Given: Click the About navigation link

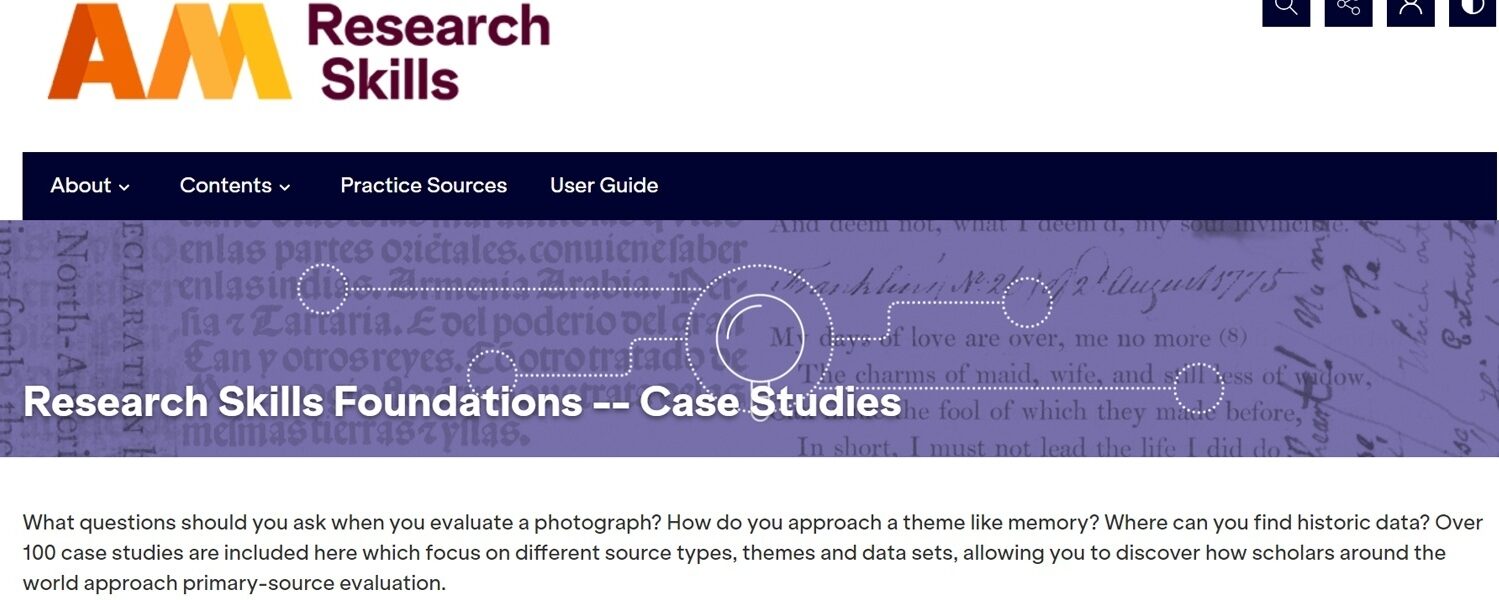Looking at the screenshot, I should coord(81,185).
